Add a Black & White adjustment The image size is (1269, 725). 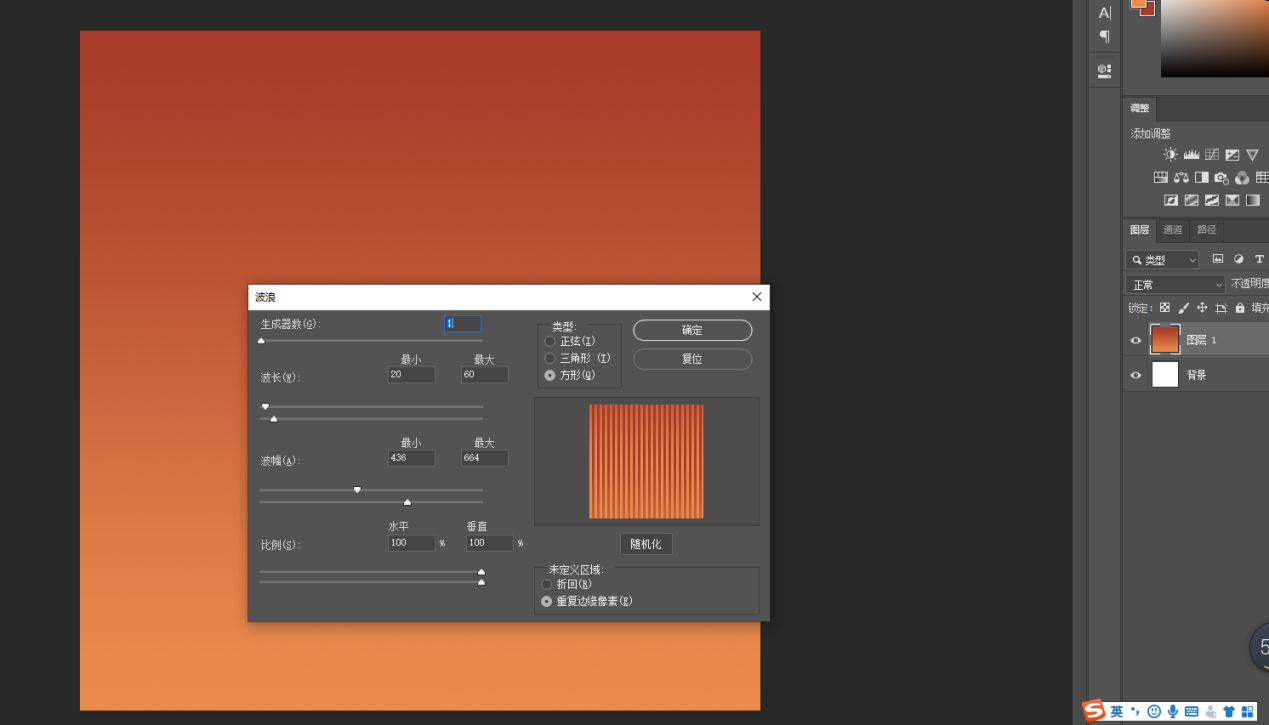(x=1201, y=178)
